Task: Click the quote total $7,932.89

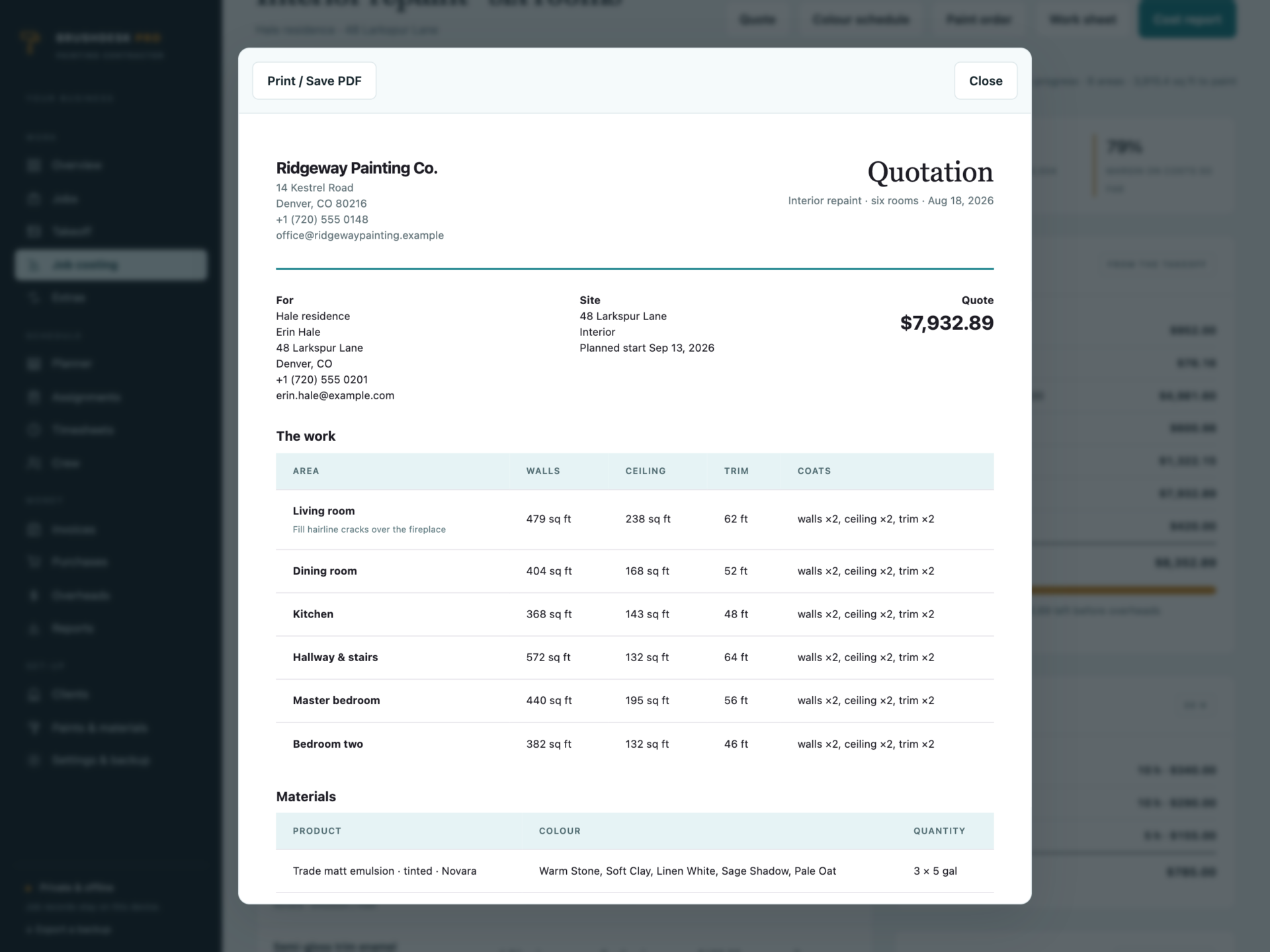Action: coord(947,323)
